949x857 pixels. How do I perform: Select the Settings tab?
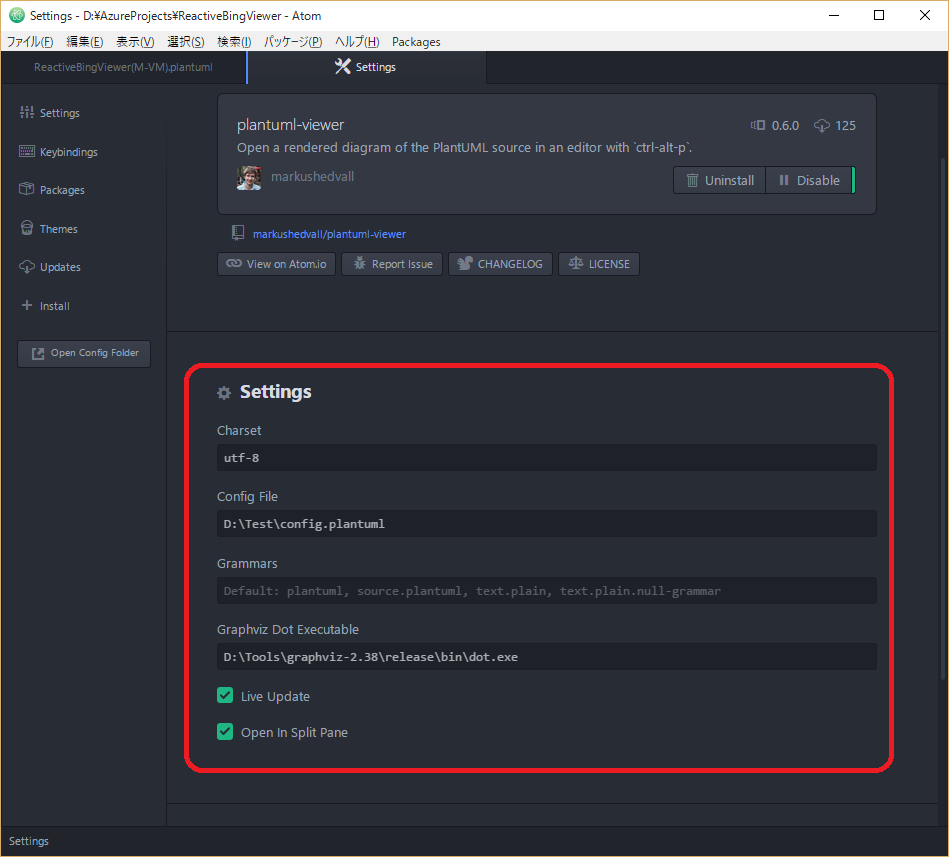point(367,67)
